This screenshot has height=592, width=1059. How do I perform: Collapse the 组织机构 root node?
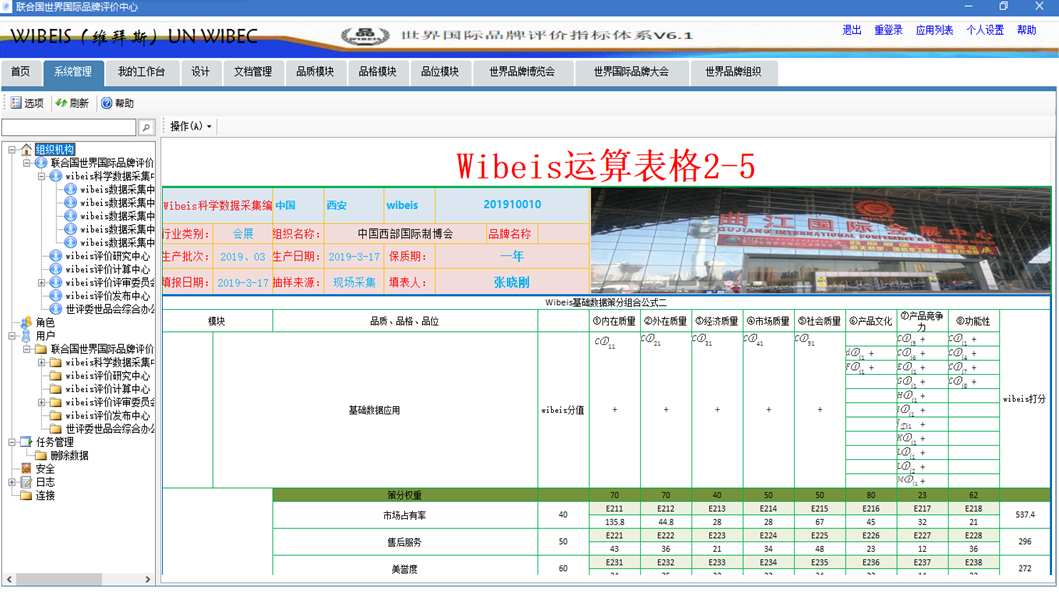pos(11,149)
